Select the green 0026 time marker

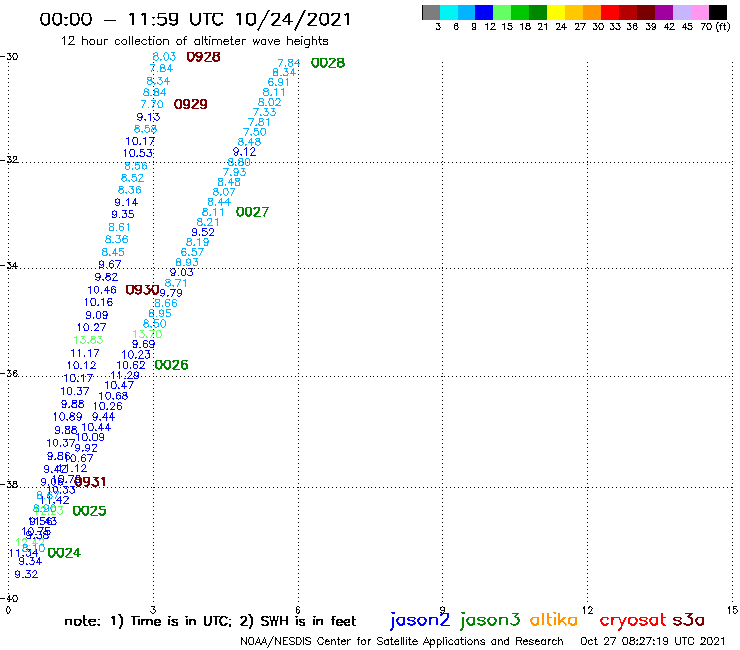click(x=171, y=365)
